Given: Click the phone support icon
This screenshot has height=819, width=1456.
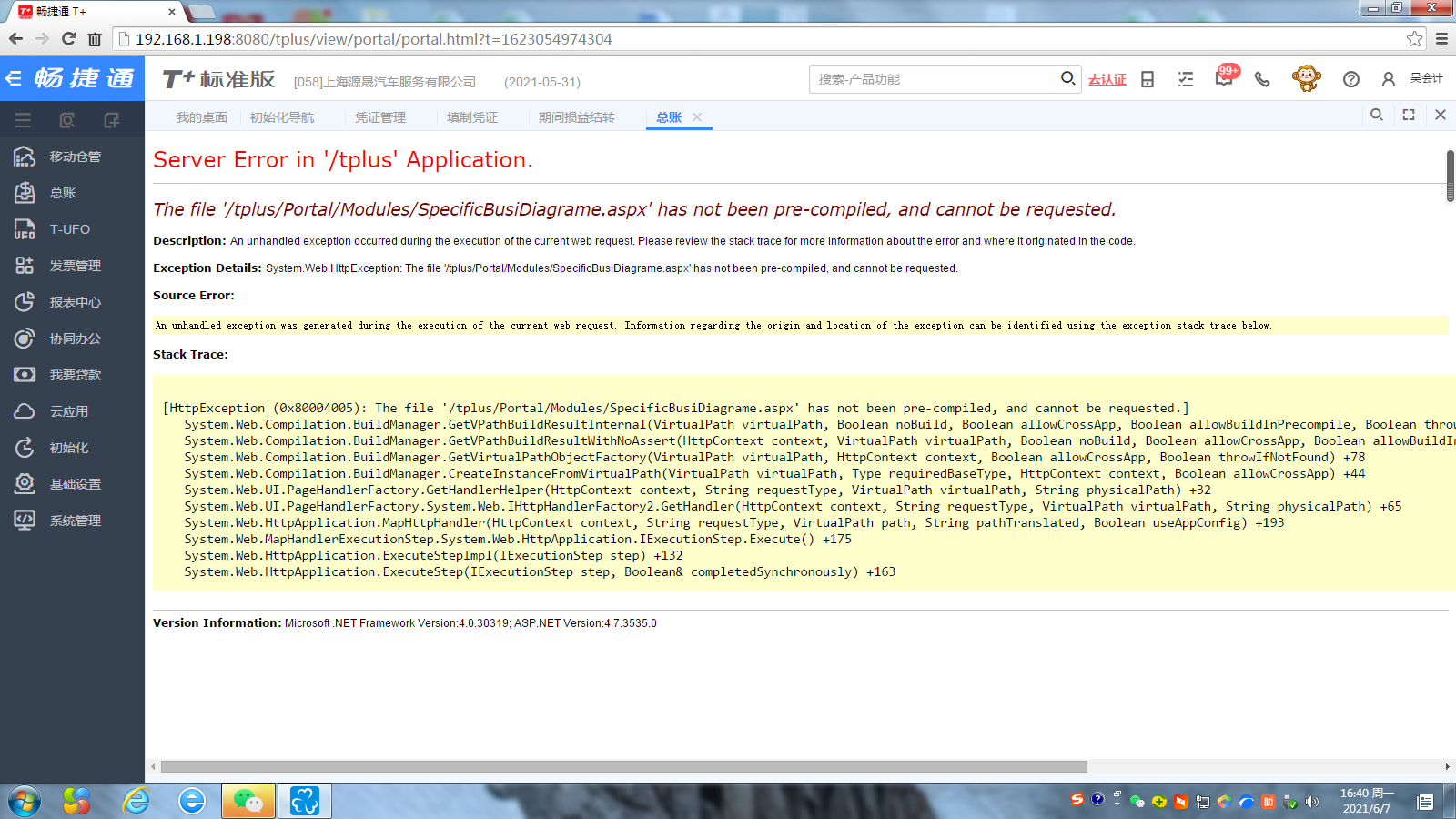Looking at the screenshot, I should 1262,80.
